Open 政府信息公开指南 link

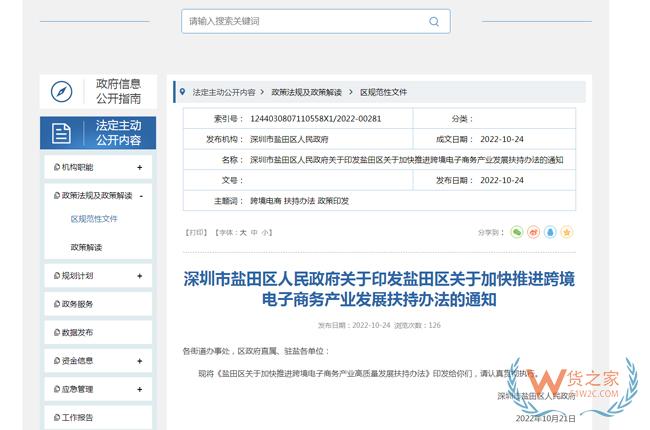[x=118, y=91]
